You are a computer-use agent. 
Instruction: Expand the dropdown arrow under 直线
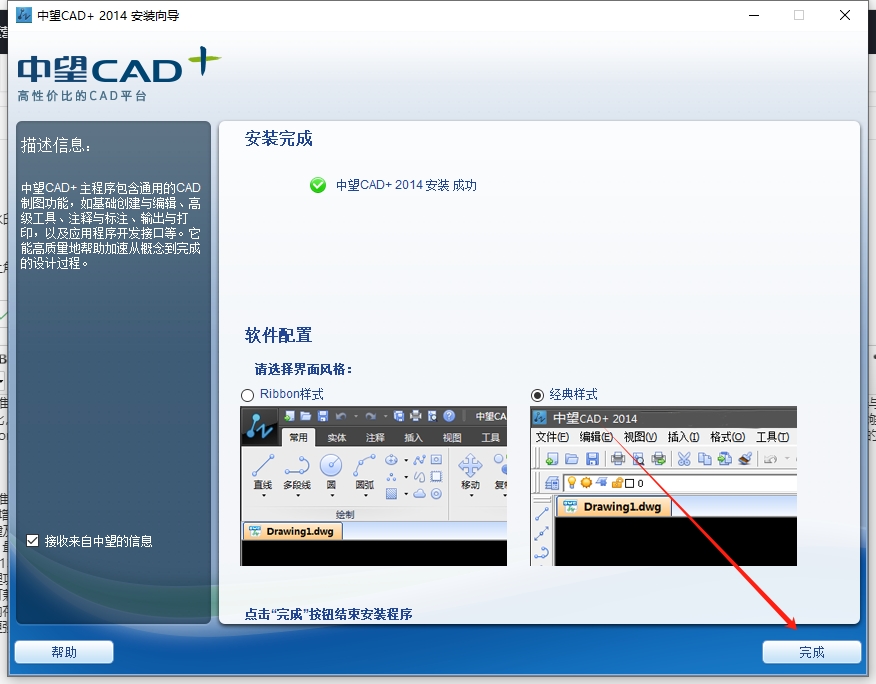263,496
